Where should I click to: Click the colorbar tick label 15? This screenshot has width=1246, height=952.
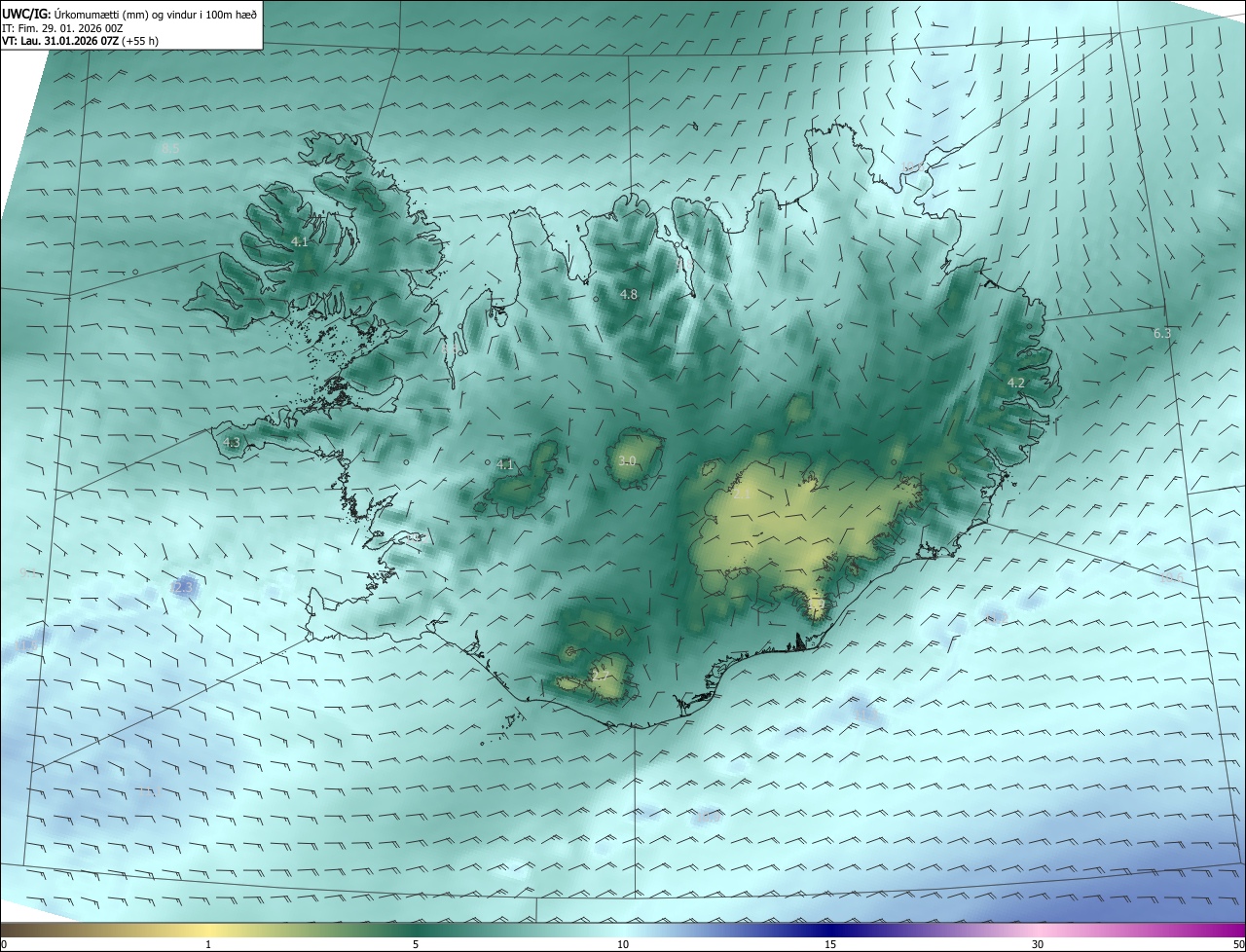(830, 944)
